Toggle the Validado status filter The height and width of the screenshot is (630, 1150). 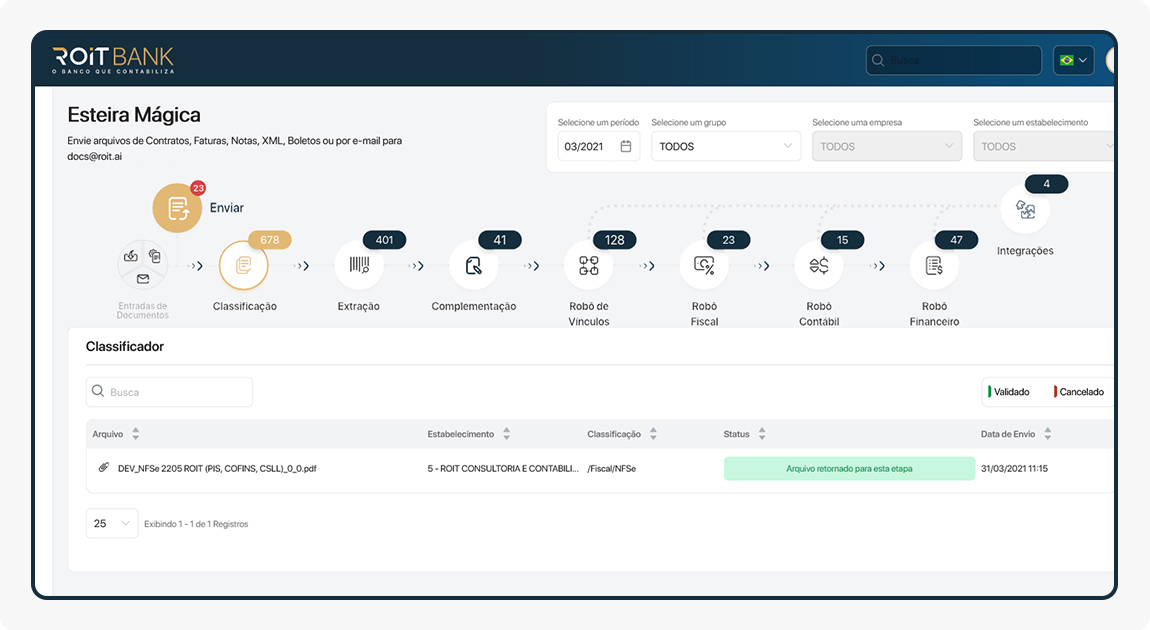pyautogui.click(x=1010, y=392)
